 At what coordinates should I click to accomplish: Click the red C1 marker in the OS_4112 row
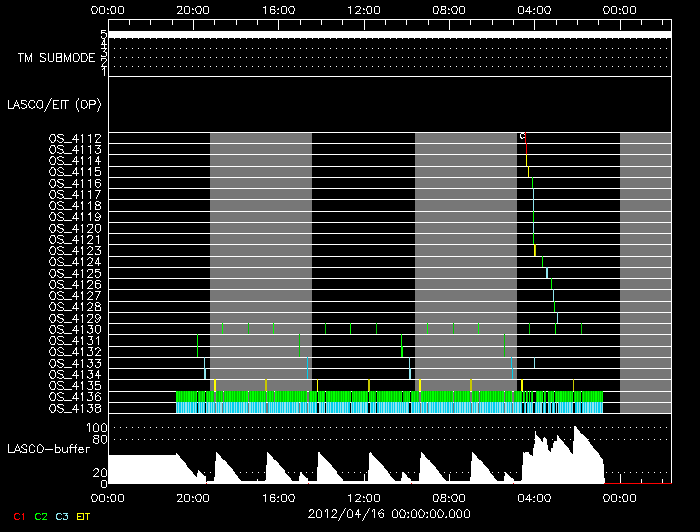(526, 138)
